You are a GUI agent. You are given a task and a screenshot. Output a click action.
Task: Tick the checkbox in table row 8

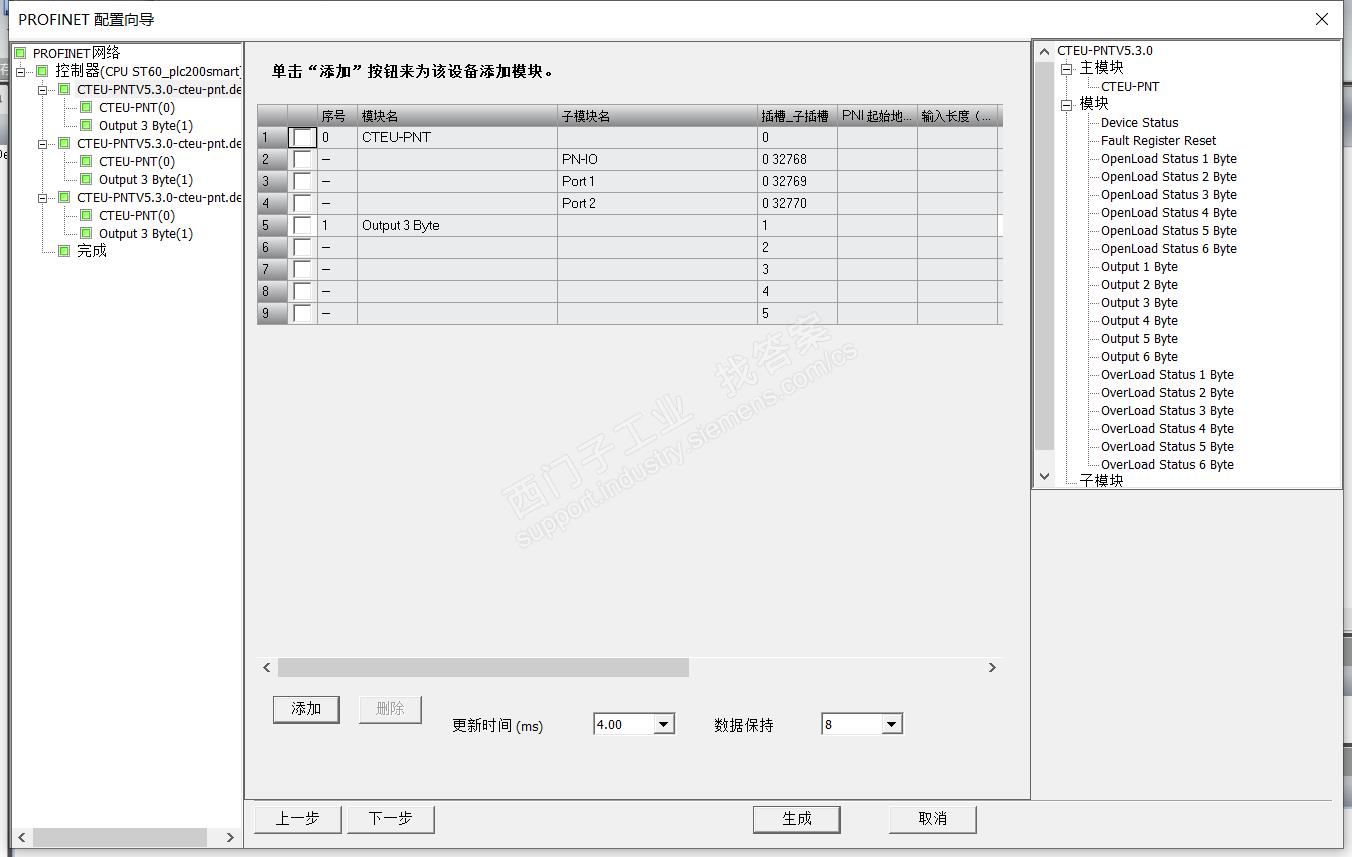[302, 291]
